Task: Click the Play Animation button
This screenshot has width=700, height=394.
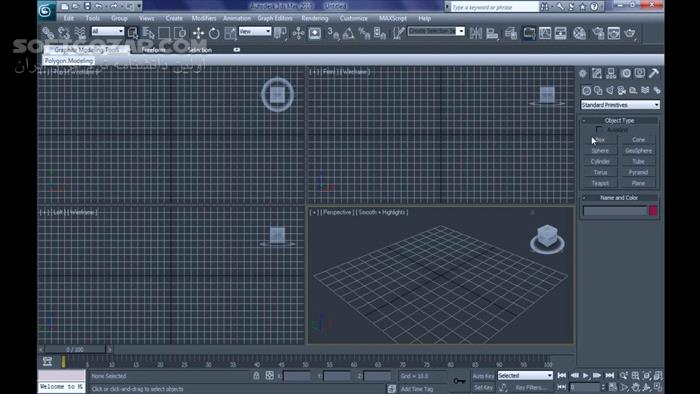Action: (x=586, y=376)
